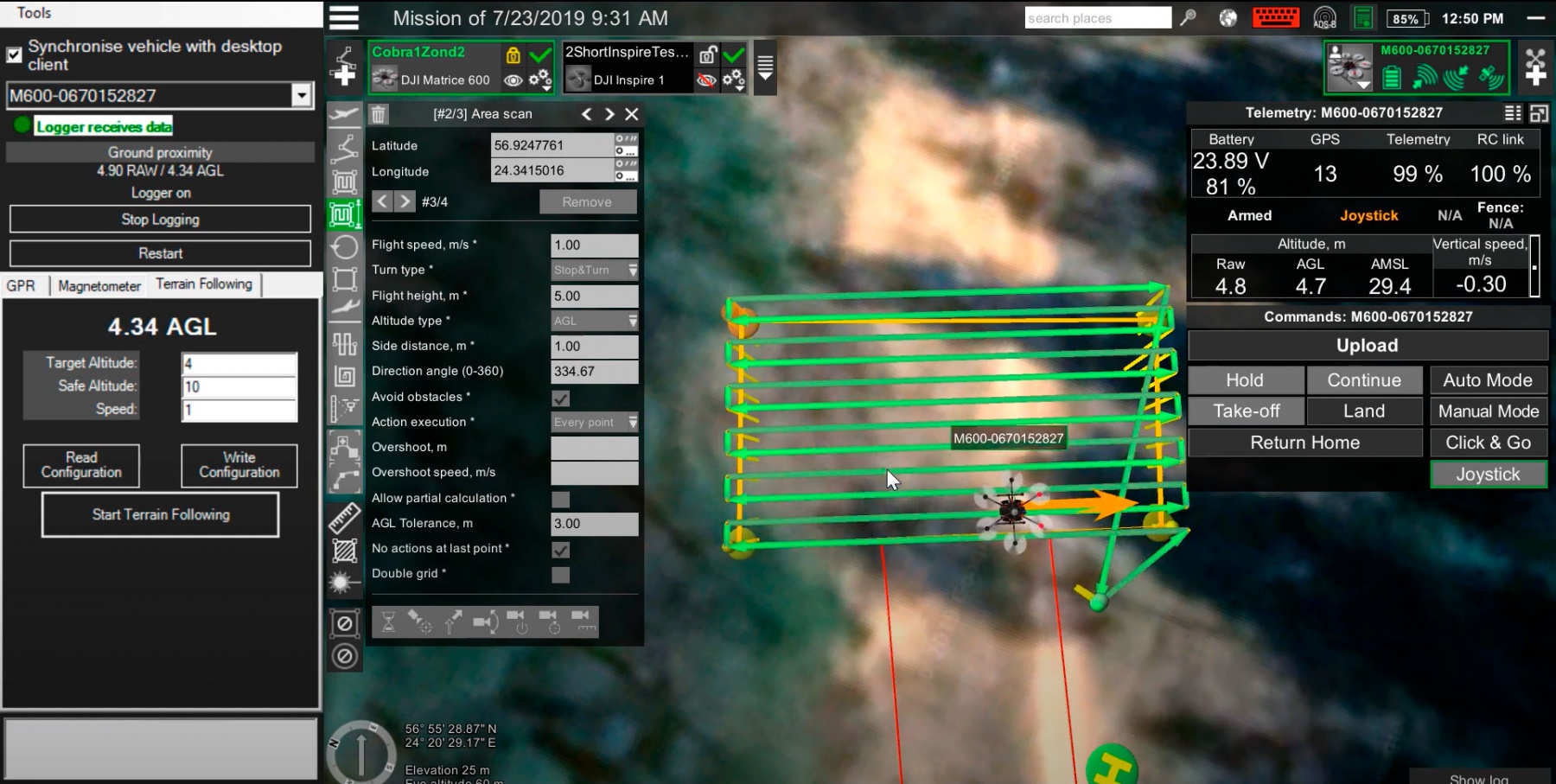
Task: Click the add new route icon
Action: [344, 67]
